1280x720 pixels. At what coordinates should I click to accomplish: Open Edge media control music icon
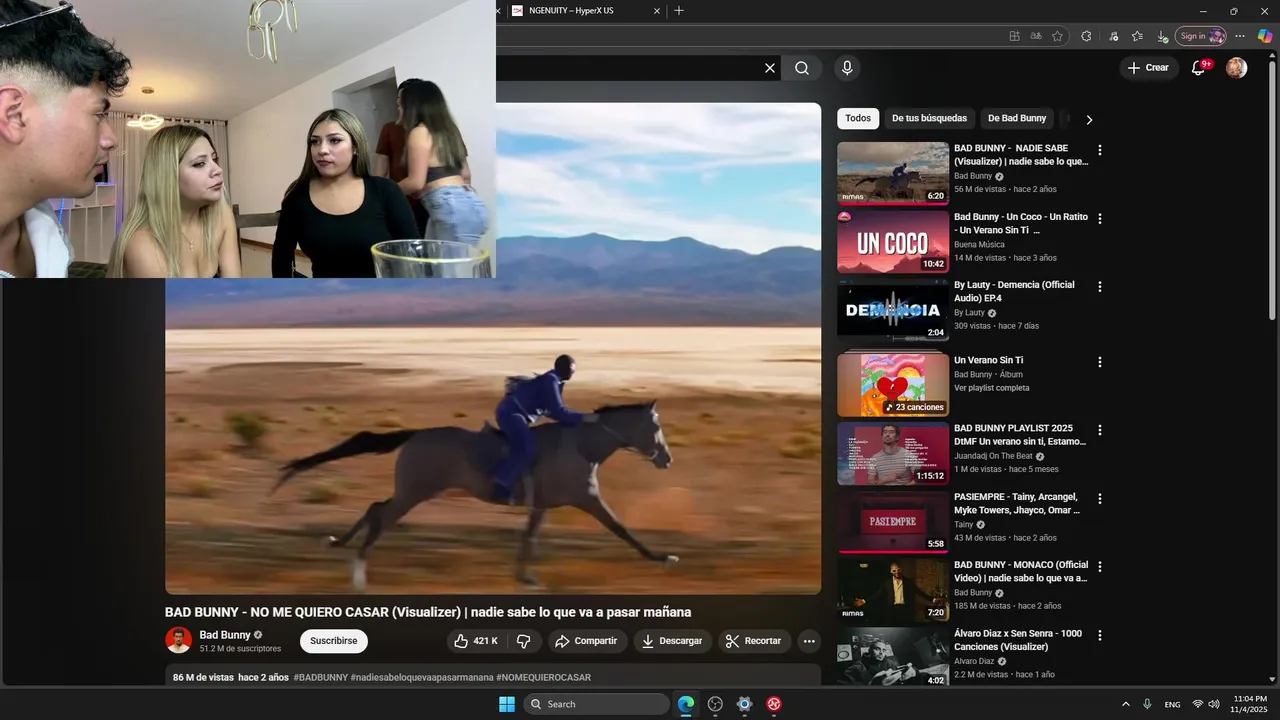pos(1114,36)
